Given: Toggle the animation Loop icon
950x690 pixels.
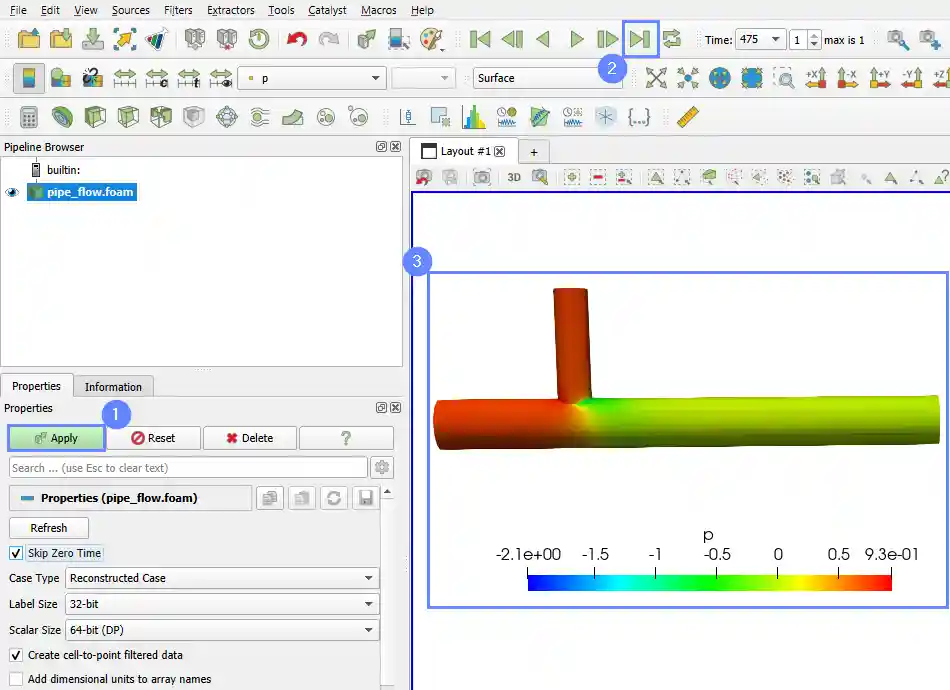Looking at the screenshot, I should click(672, 39).
